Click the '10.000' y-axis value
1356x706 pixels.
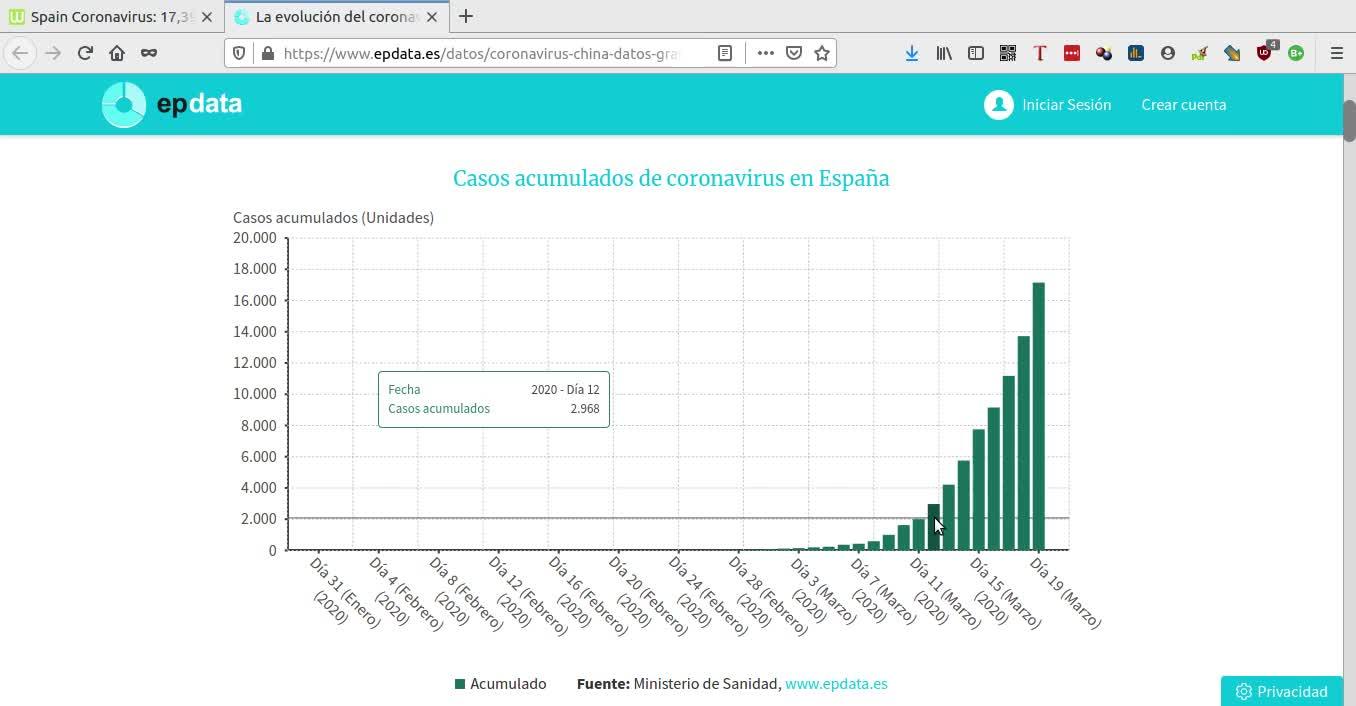point(254,394)
